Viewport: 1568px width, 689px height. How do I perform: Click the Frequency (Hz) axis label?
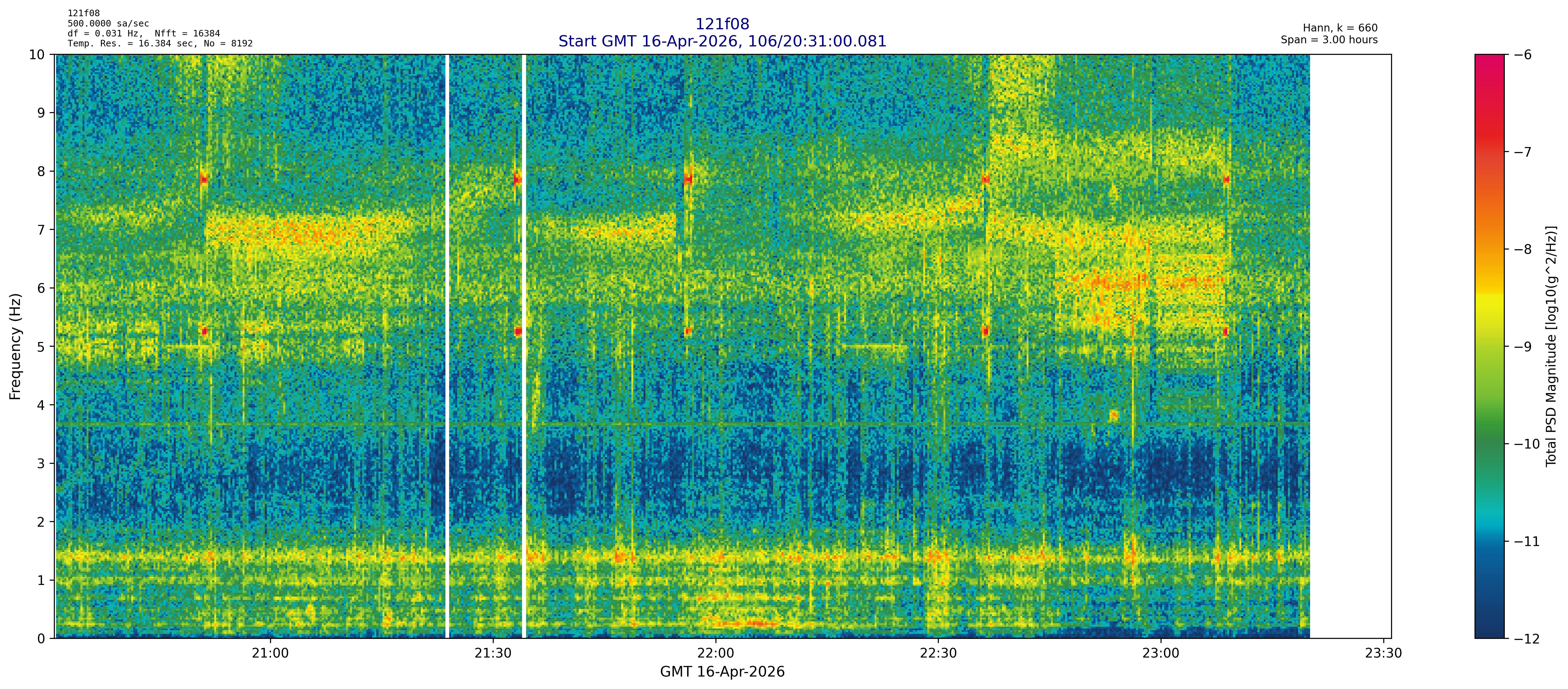pos(15,346)
